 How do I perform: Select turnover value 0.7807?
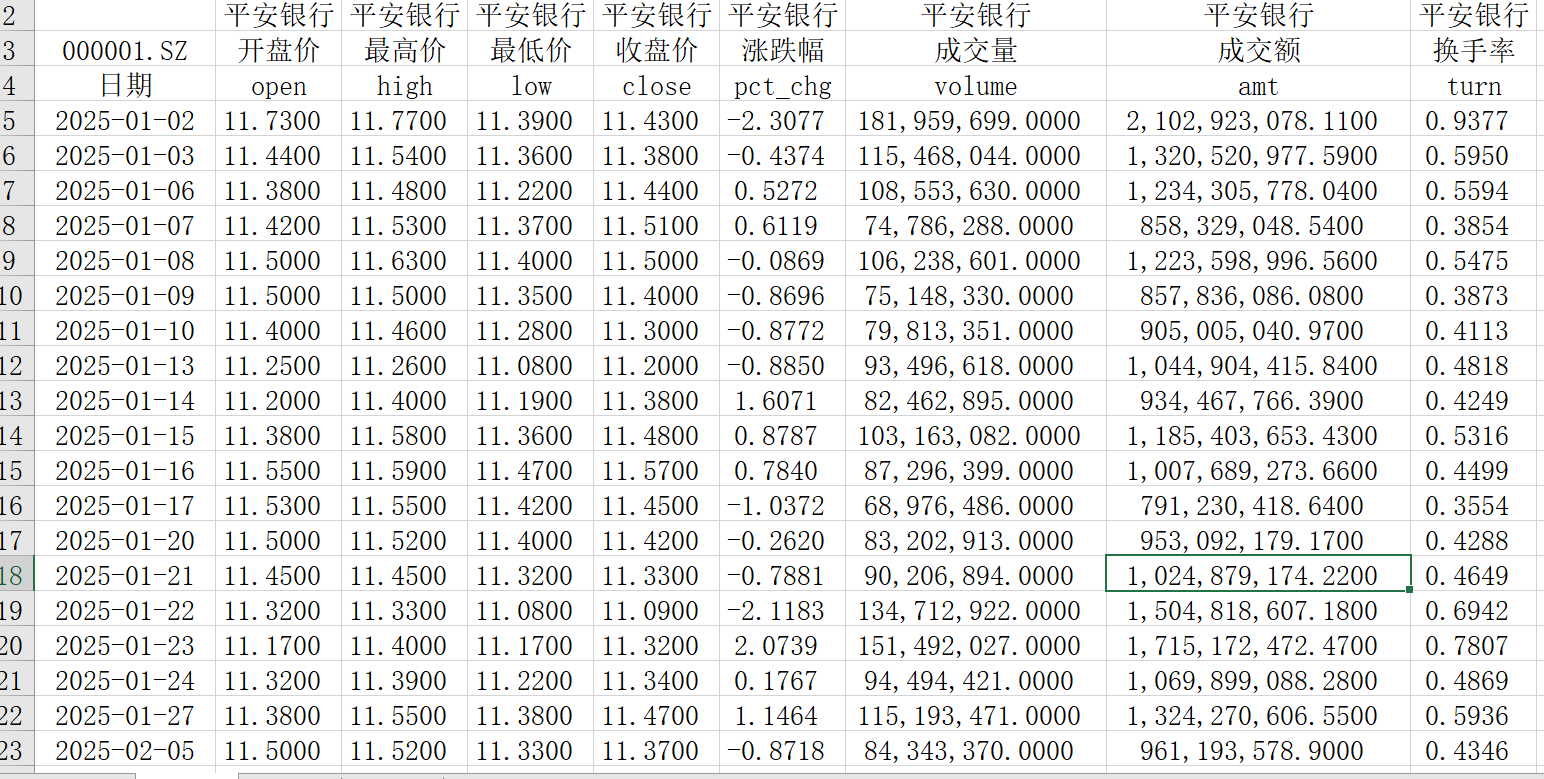1474,646
